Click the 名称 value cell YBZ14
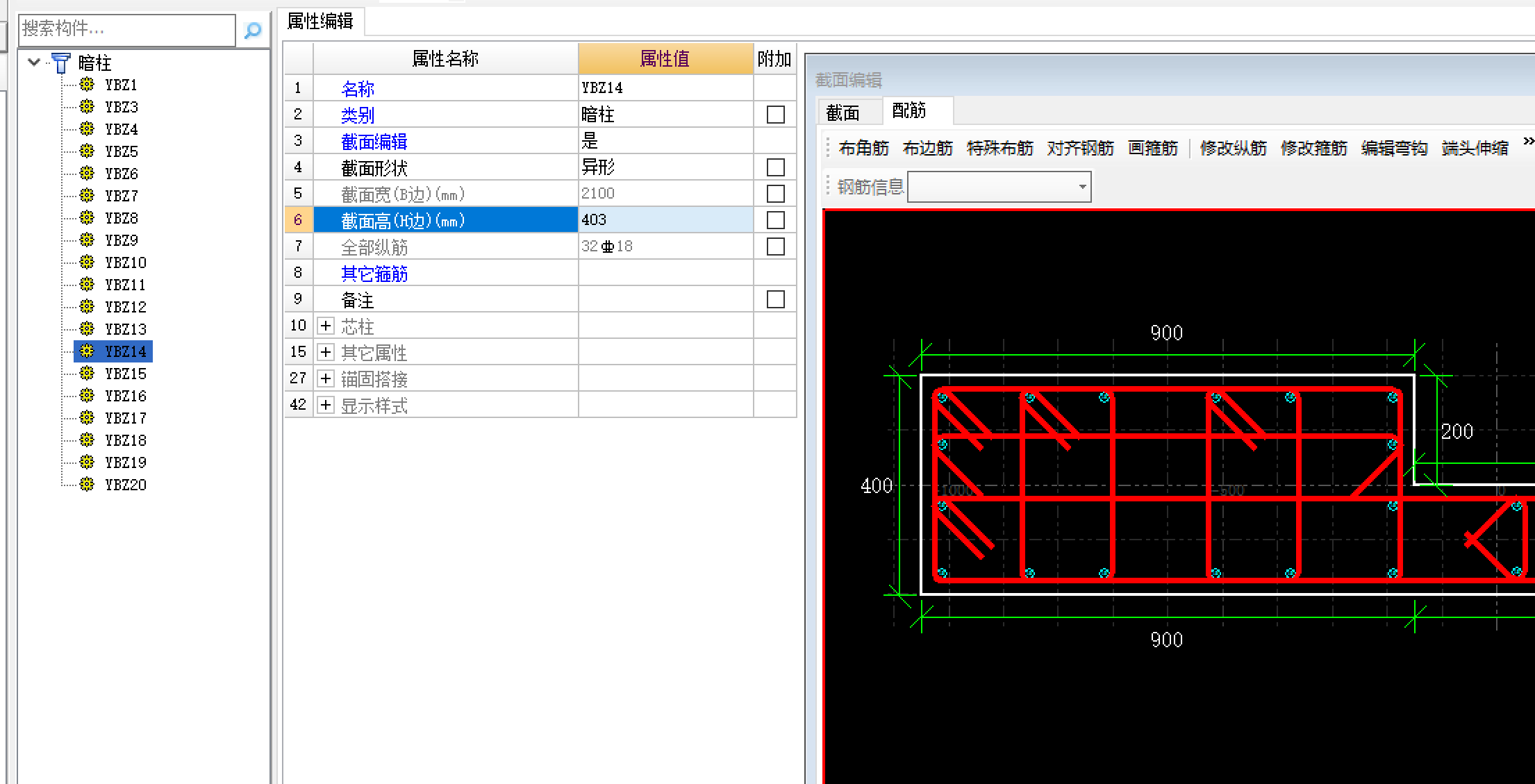The image size is (1535, 784). pyautogui.click(x=665, y=88)
